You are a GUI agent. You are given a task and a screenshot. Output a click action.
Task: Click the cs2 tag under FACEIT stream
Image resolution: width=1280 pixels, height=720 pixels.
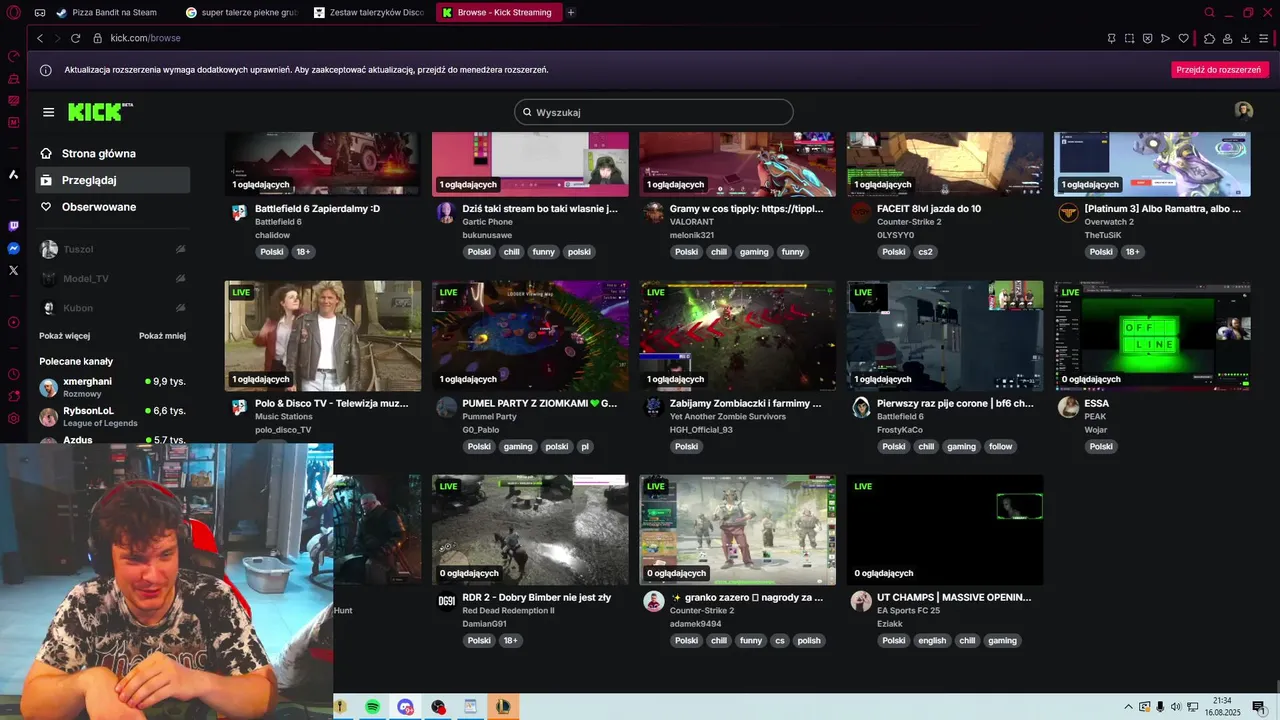[x=925, y=252]
